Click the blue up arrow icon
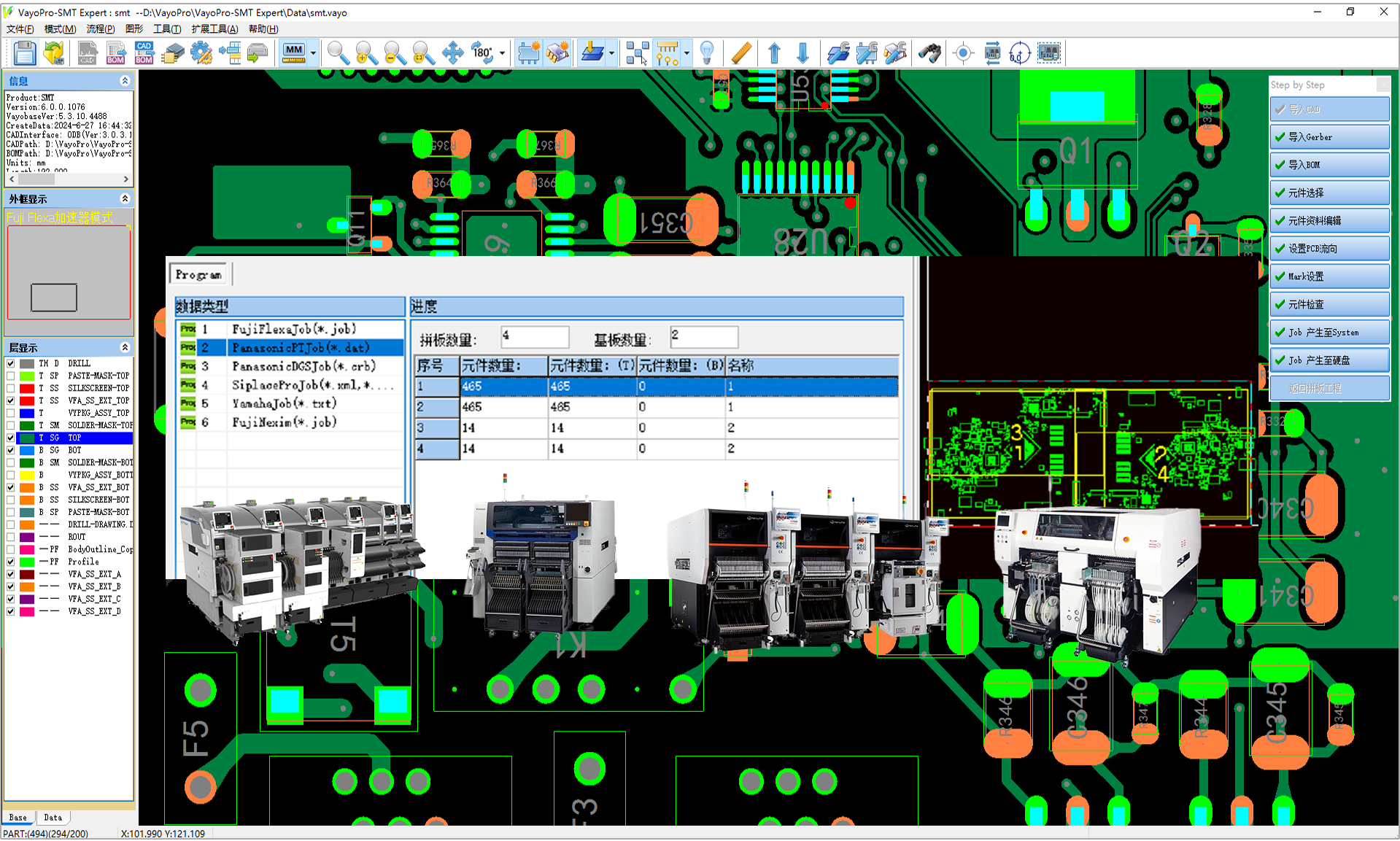 [x=775, y=53]
